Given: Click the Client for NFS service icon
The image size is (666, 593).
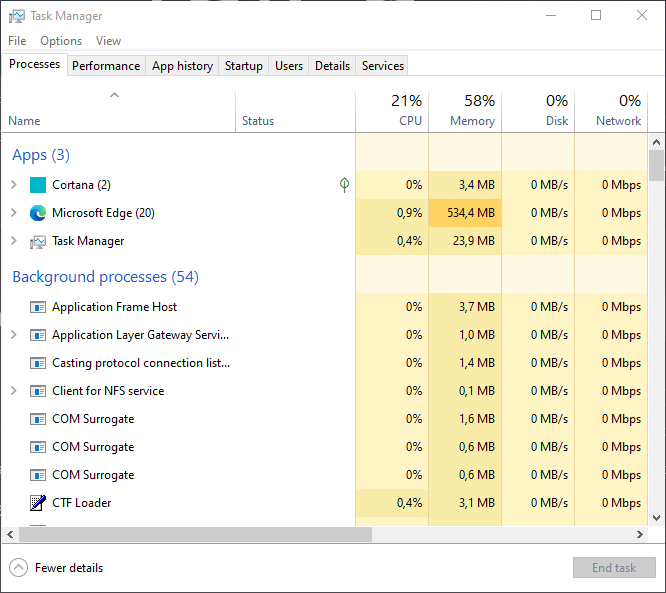Looking at the screenshot, I should point(38,391).
